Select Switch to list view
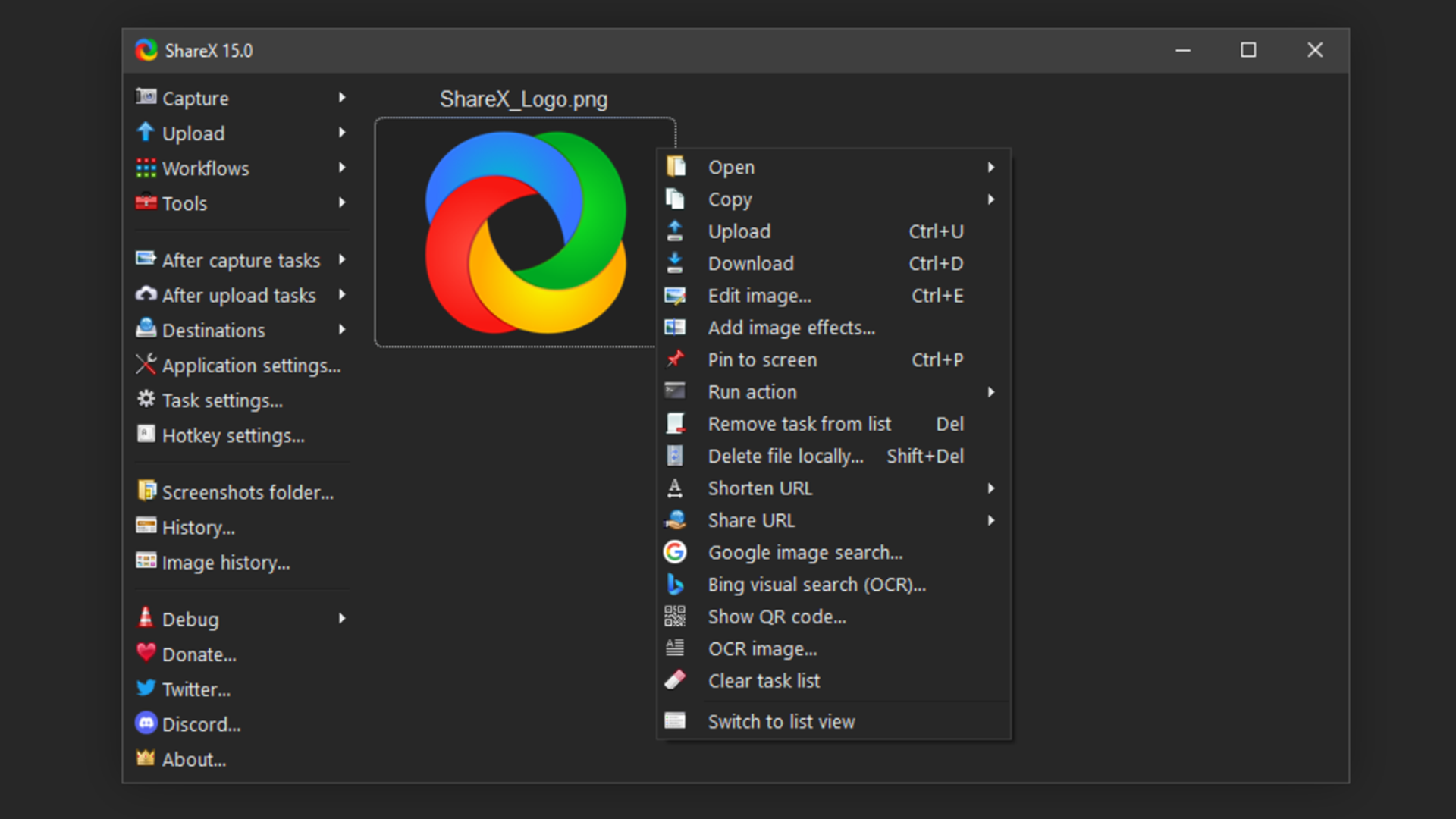The height and width of the screenshot is (819, 1456). [x=781, y=721]
